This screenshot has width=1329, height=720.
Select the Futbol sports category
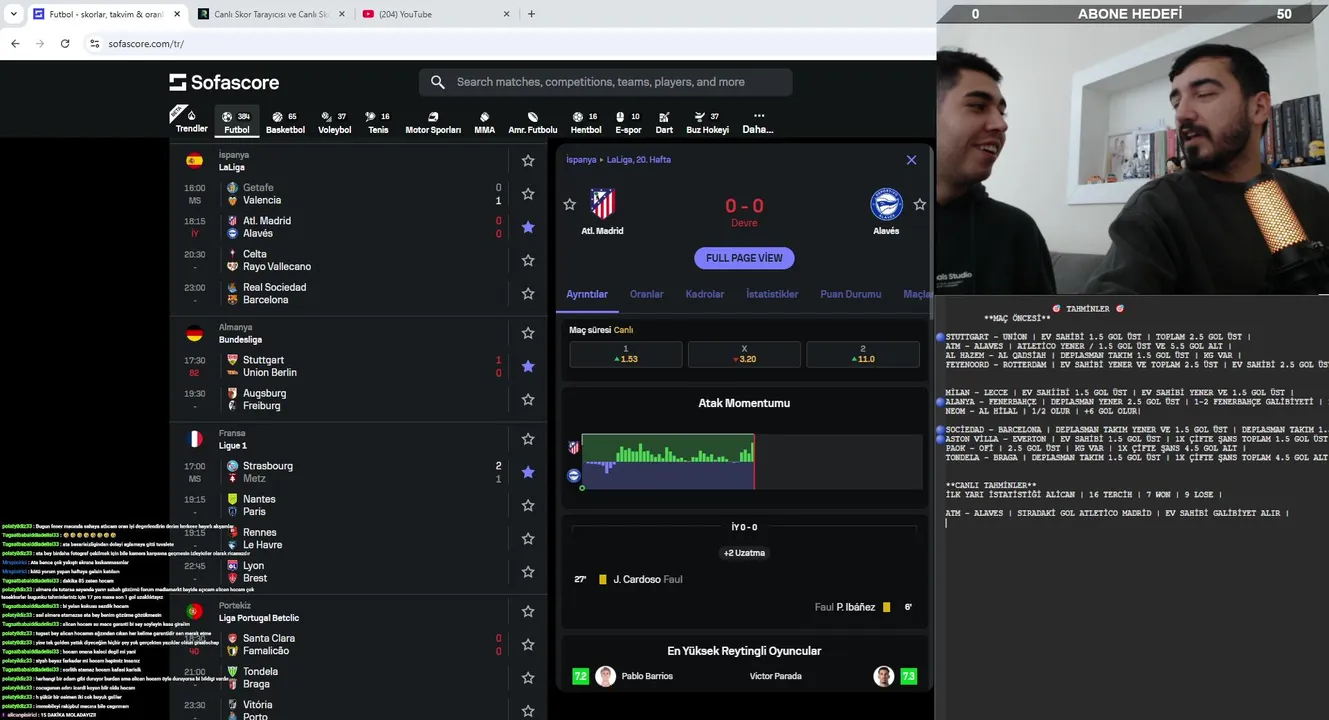pyautogui.click(x=237, y=121)
